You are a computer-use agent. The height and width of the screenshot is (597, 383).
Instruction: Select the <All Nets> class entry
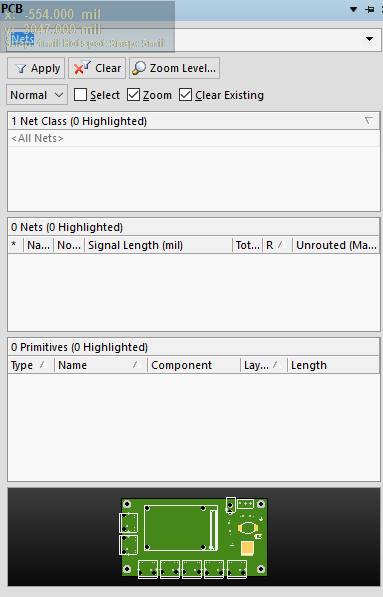pyautogui.click(x=194, y=138)
